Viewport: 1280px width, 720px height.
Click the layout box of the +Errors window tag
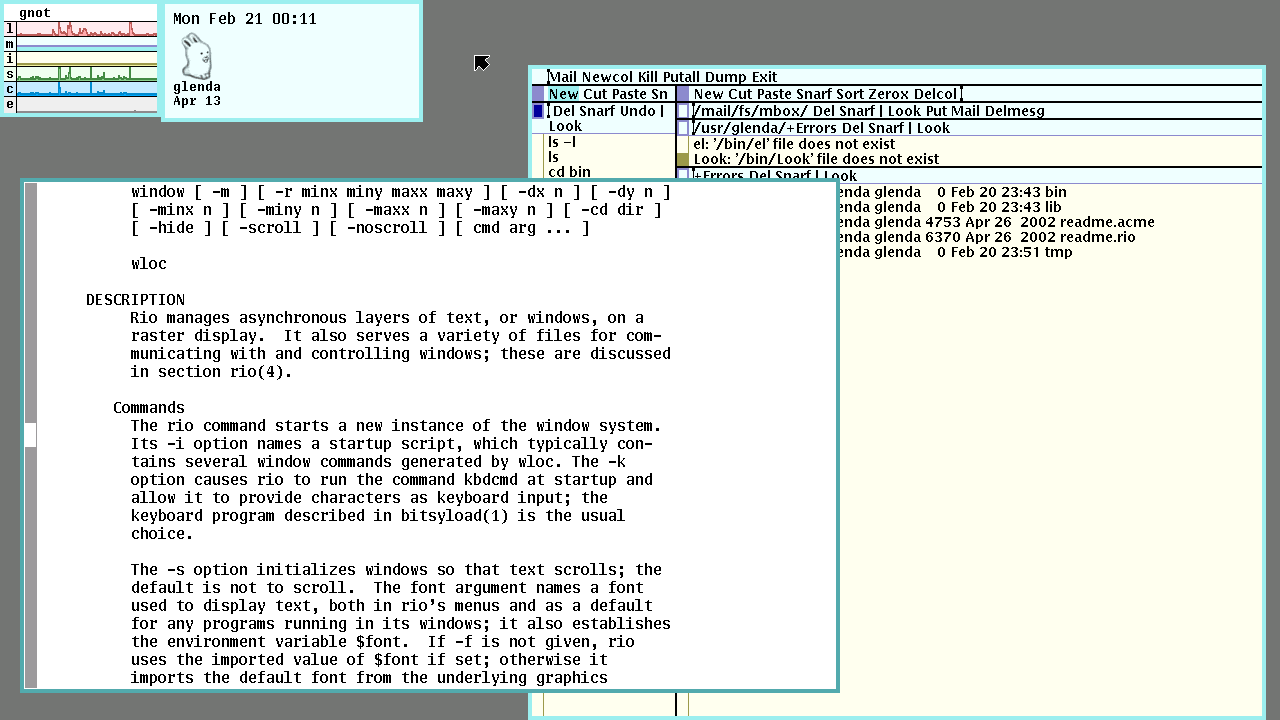click(x=683, y=127)
